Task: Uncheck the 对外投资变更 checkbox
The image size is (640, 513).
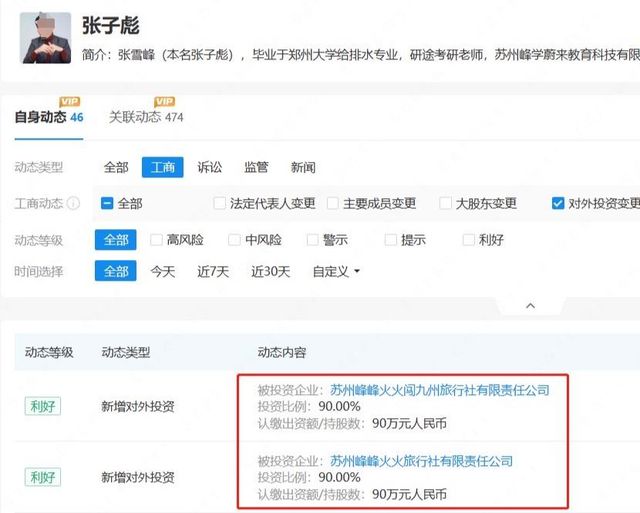Action: point(558,204)
